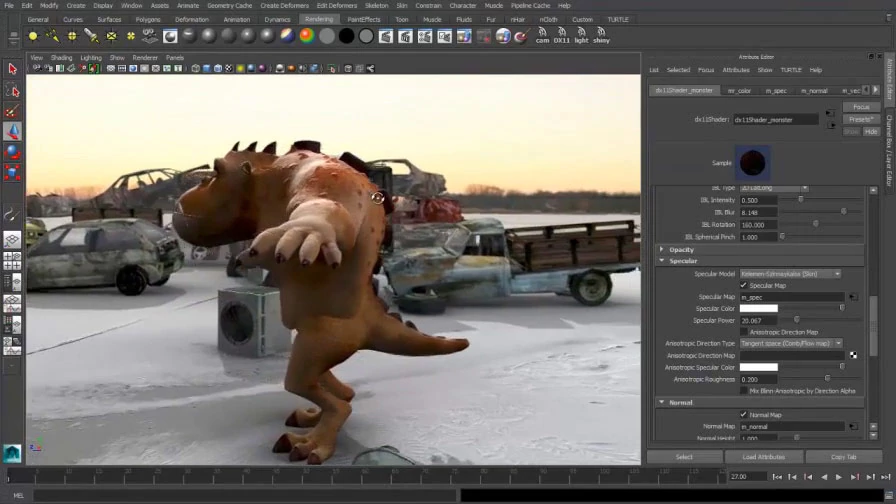
Task: Click the 'DX11' shelf icon
Action: 562,36
